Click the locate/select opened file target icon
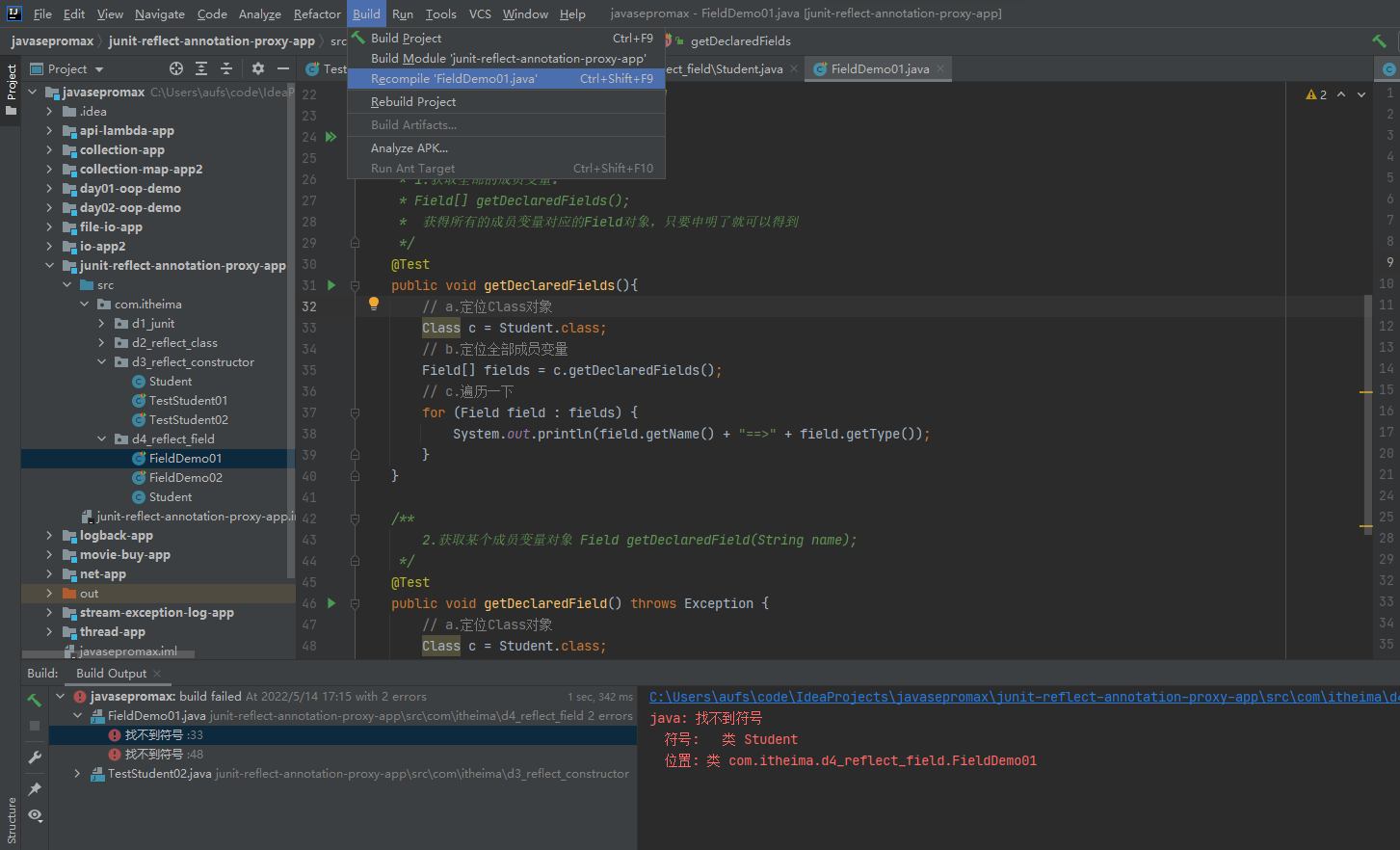This screenshot has height=850, width=1400. click(x=176, y=68)
